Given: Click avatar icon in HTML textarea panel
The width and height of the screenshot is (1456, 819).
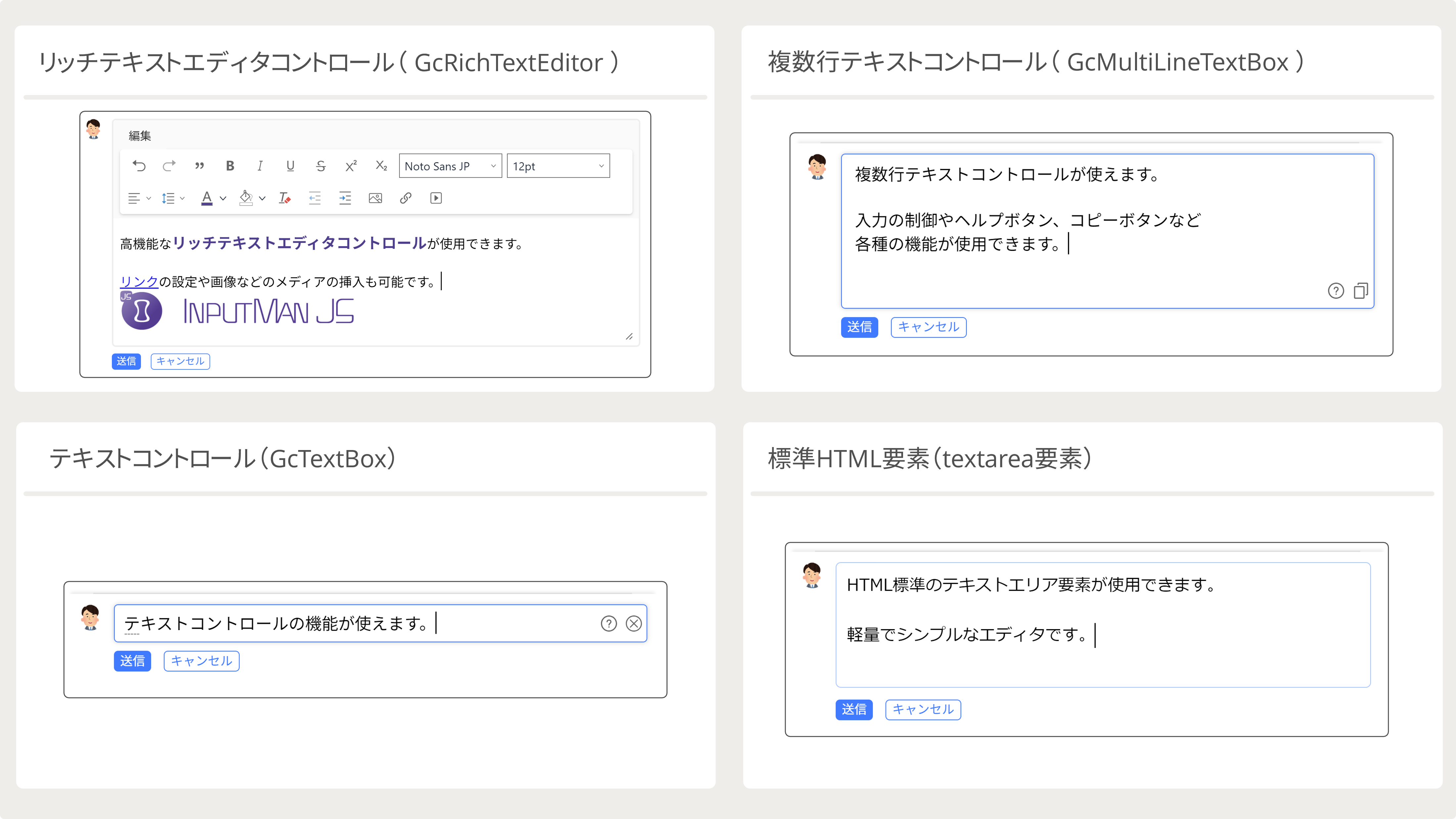Looking at the screenshot, I should pyautogui.click(x=812, y=575).
